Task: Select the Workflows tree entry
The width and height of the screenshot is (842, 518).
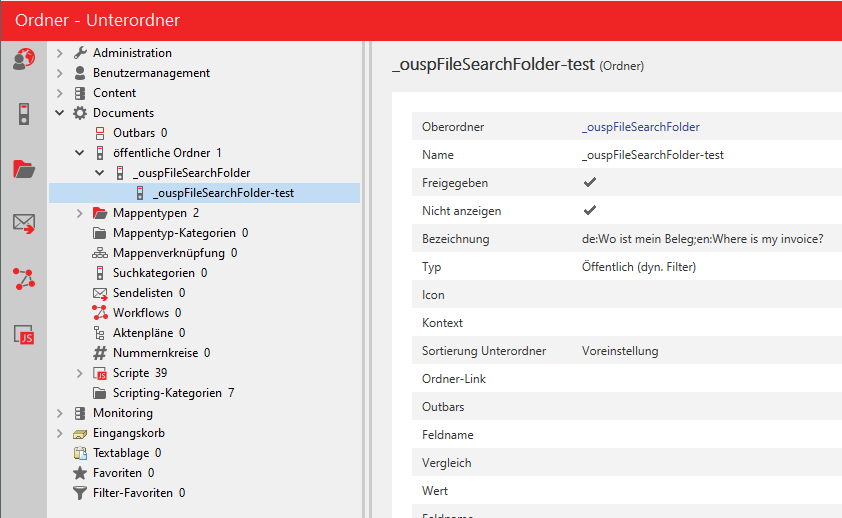Action: tap(147, 313)
